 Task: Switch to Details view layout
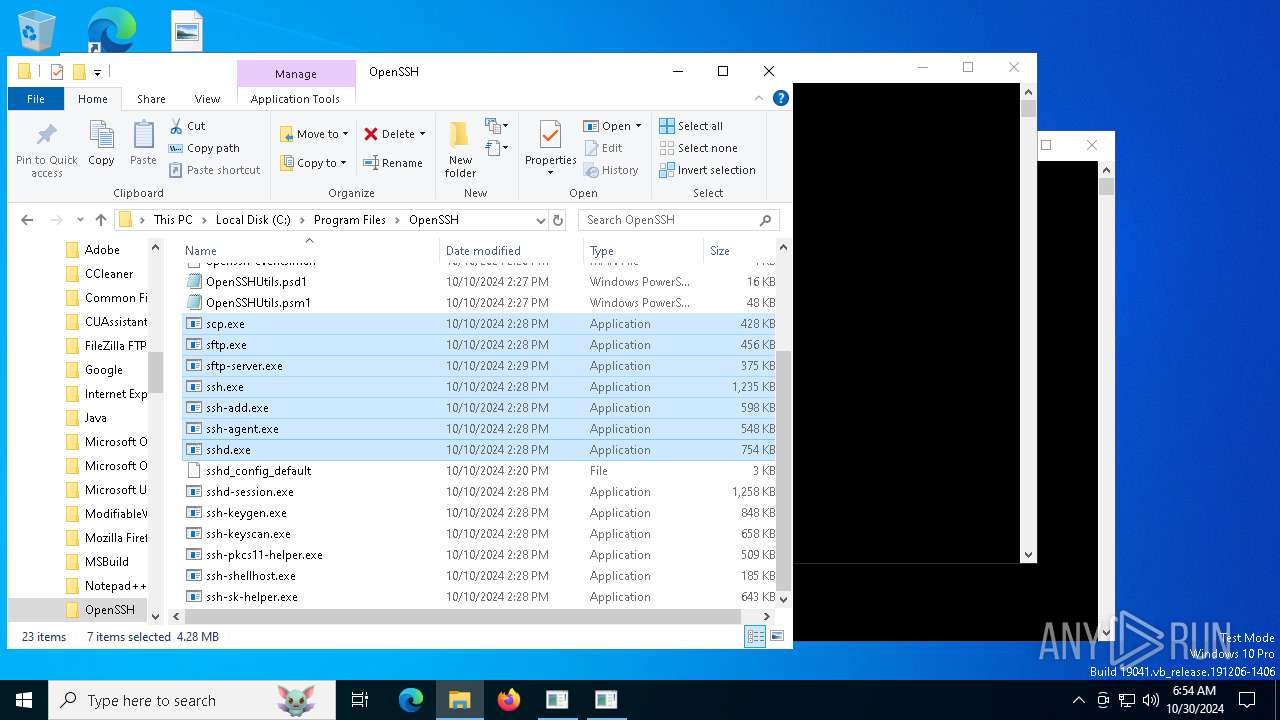(755, 636)
